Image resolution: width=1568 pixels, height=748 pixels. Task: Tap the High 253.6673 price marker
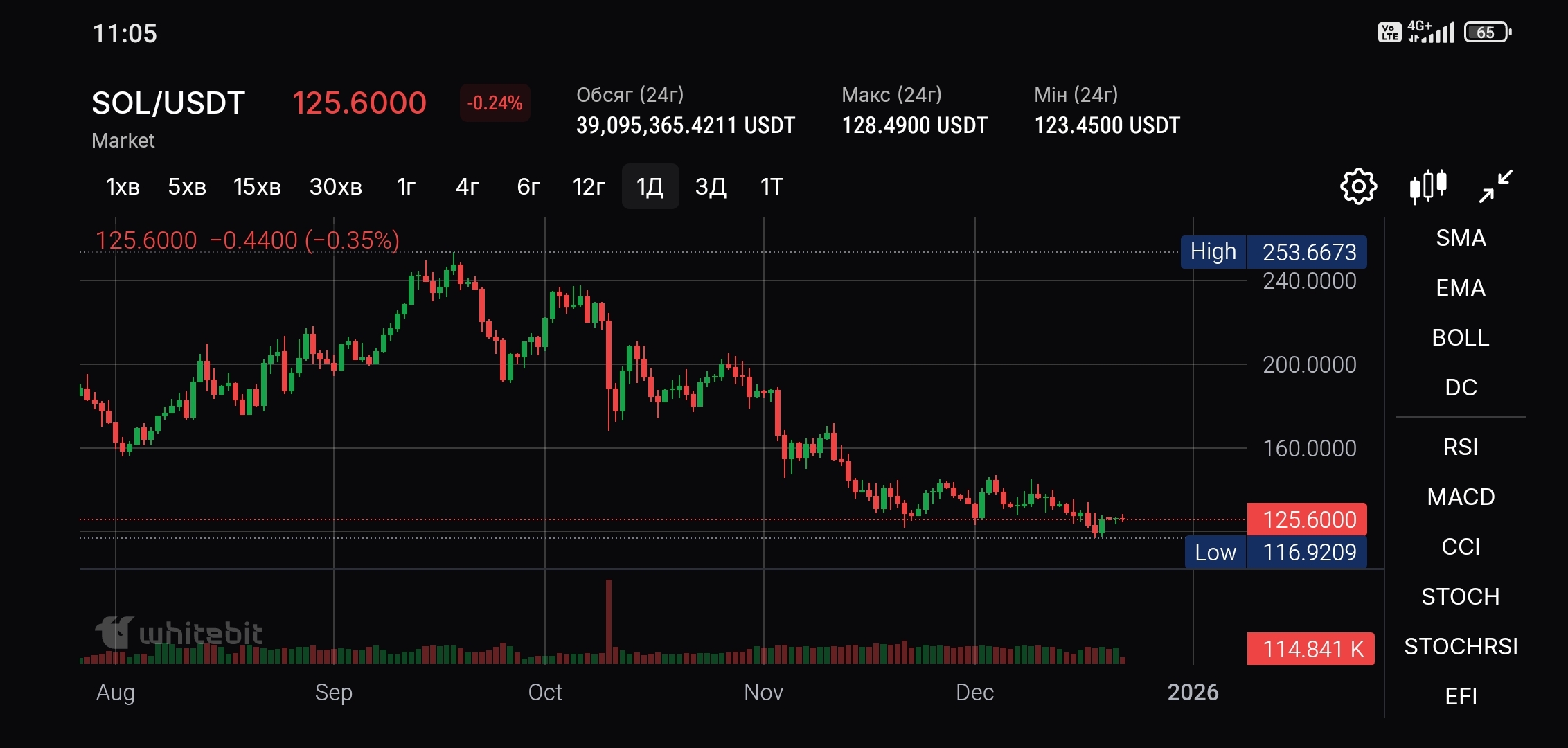1274,252
